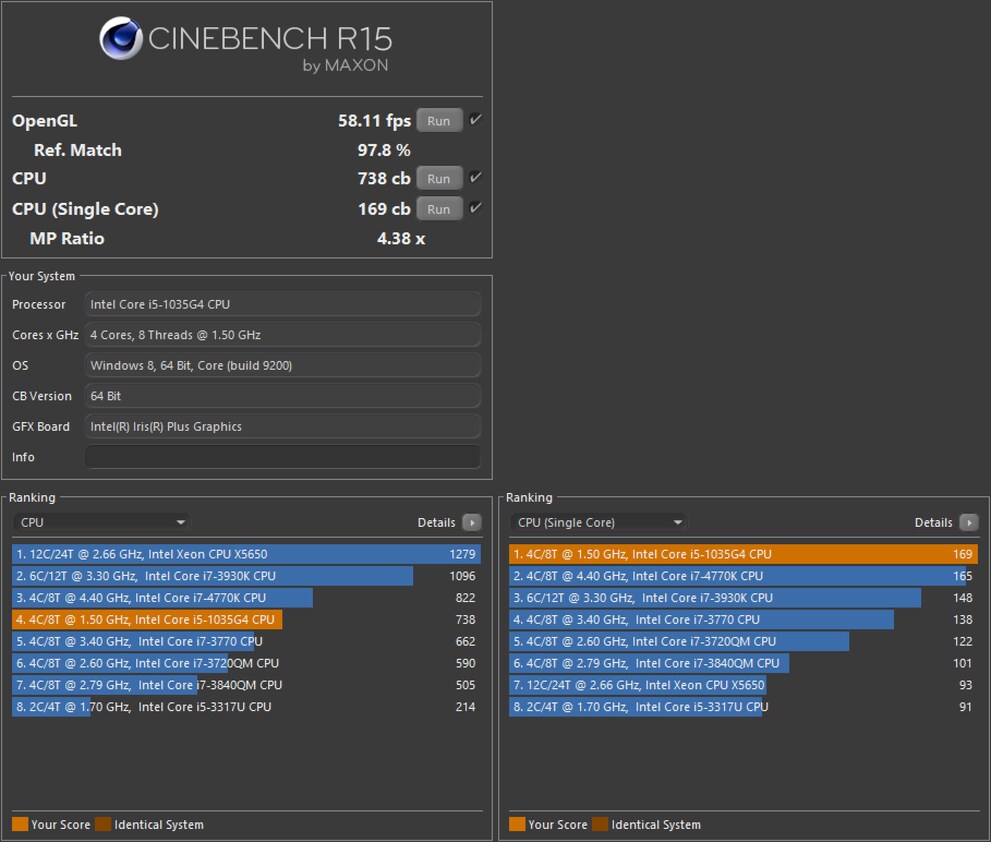Click the Ref. Match value 97.8 %

pyautogui.click(x=384, y=150)
